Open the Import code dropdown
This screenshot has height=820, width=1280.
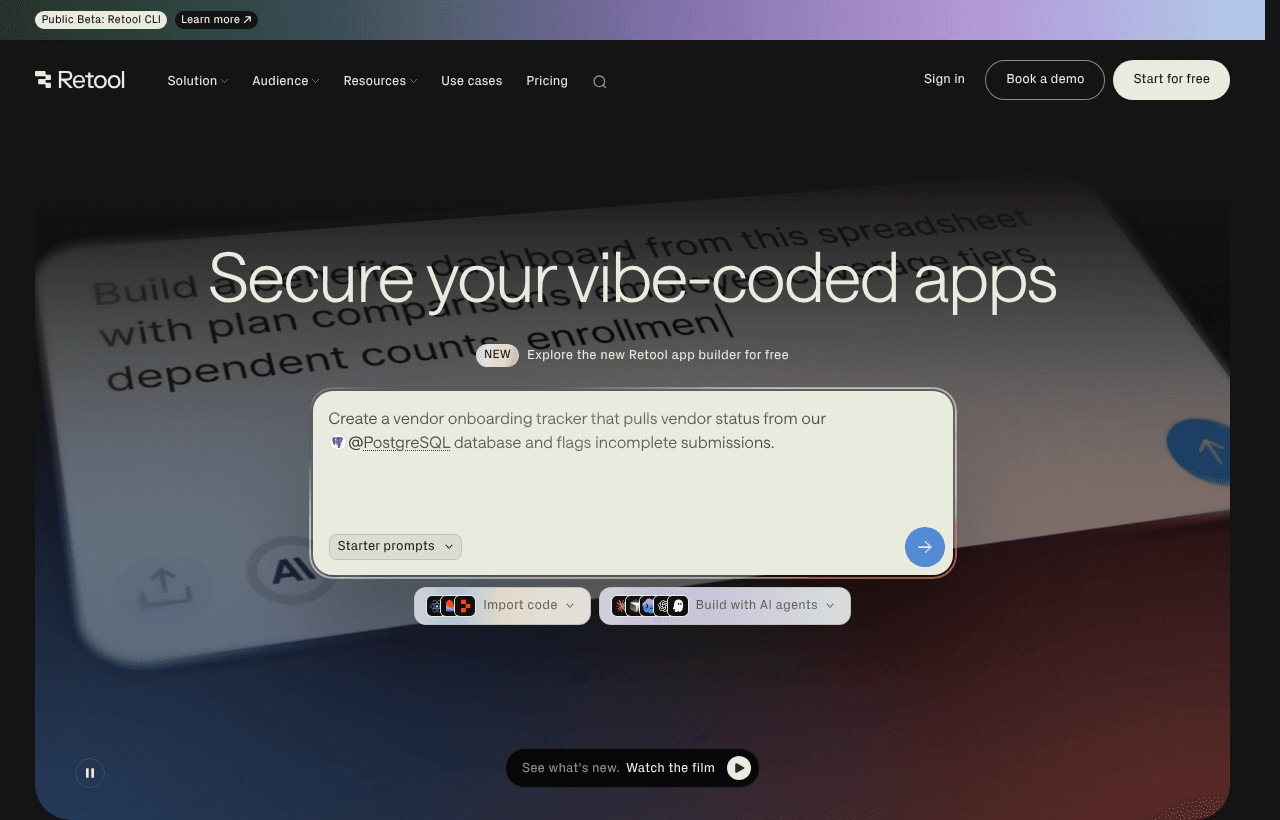[x=502, y=606]
